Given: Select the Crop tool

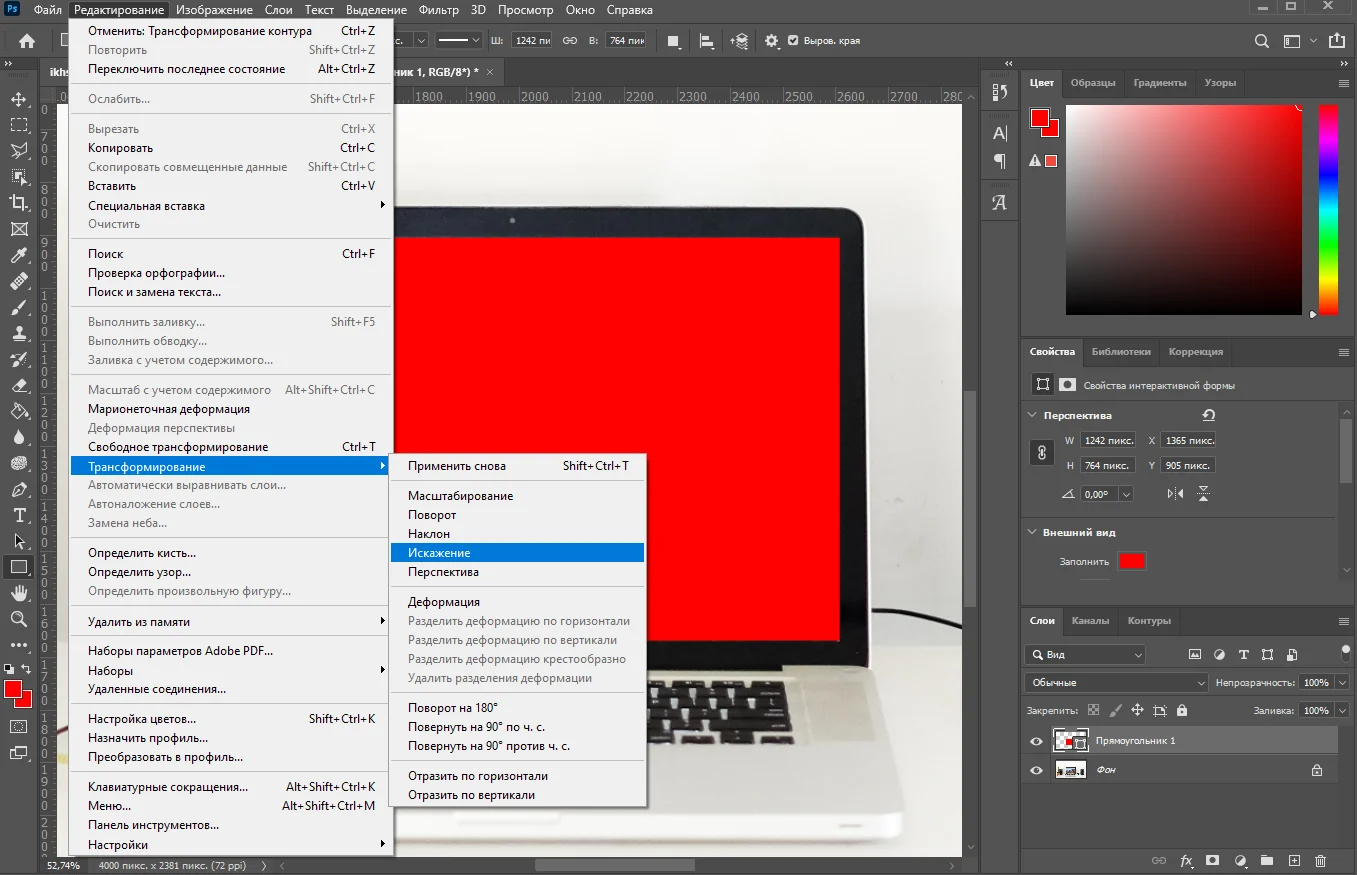Looking at the screenshot, I should (x=18, y=203).
